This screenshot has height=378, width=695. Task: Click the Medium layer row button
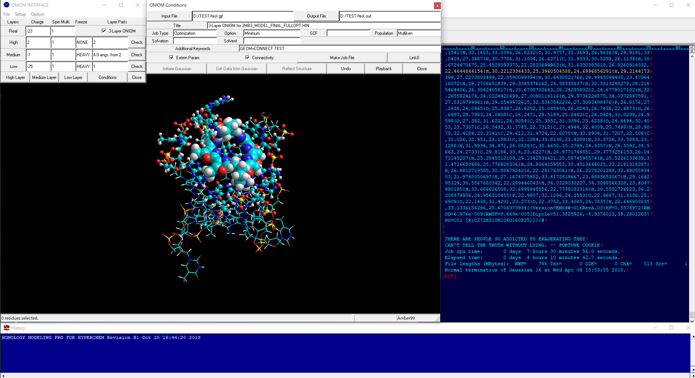(x=13, y=55)
